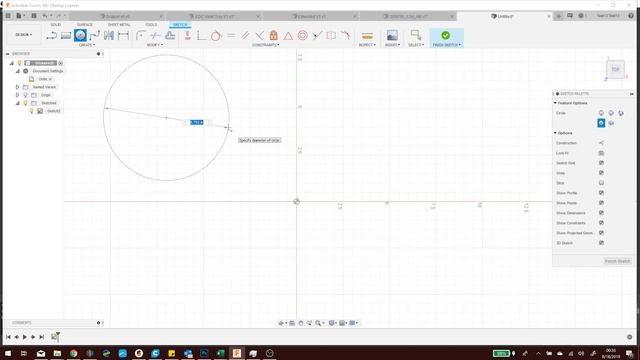Open the Create dropdown menu
The height and width of the screenshot is (360, 640).
pyautogui.click(x=87, y=45)
